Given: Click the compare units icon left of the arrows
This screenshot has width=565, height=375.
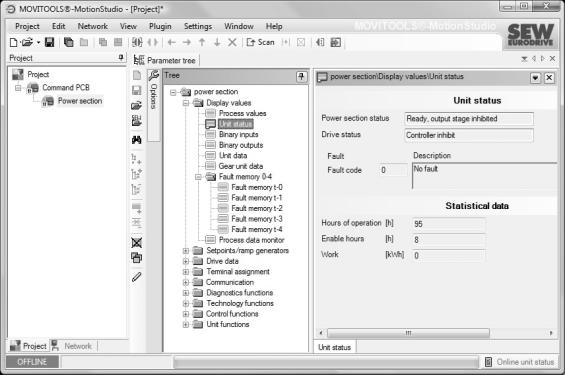Looking at the screenshot, I should 137,43.
